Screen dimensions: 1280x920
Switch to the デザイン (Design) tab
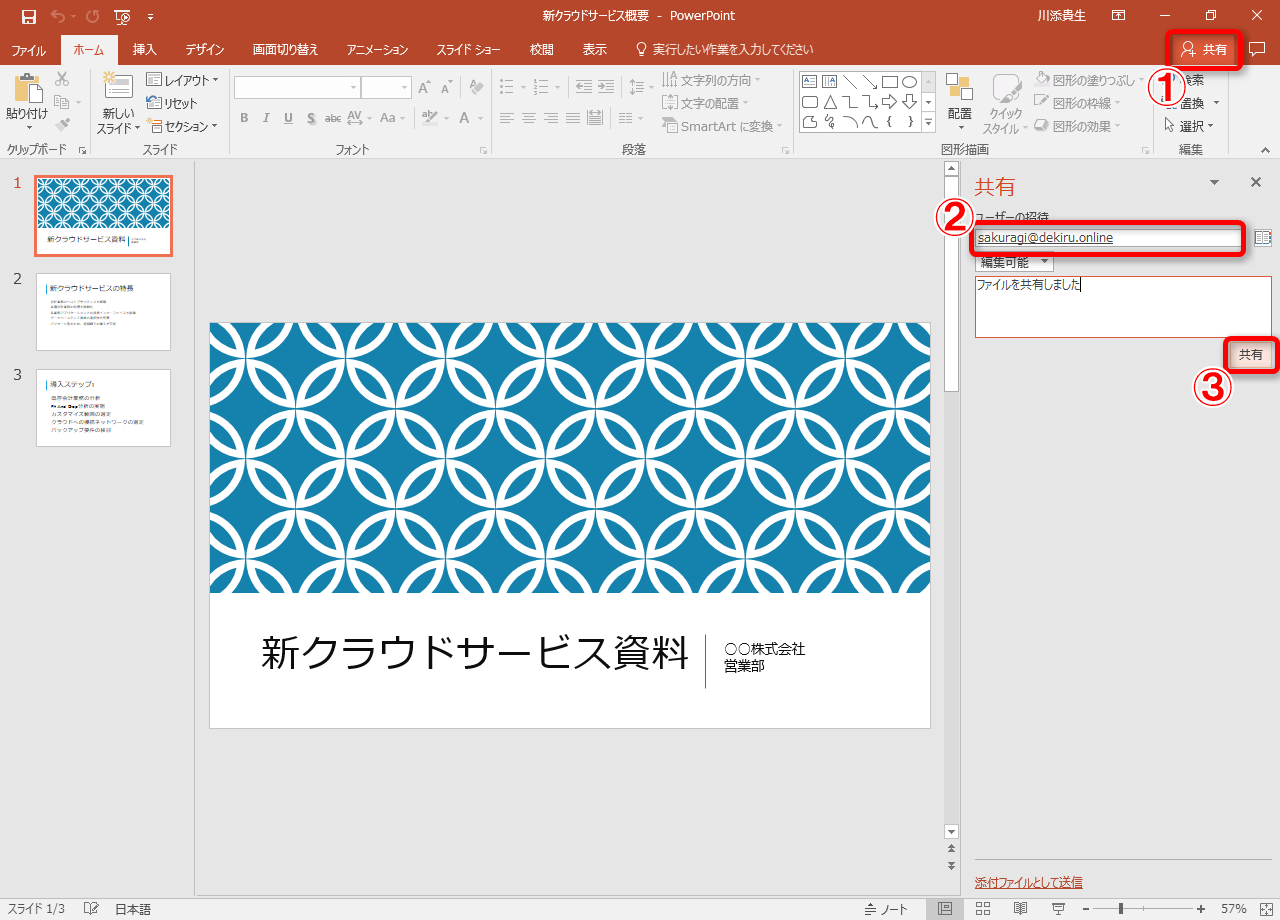[x=204, y=49]
